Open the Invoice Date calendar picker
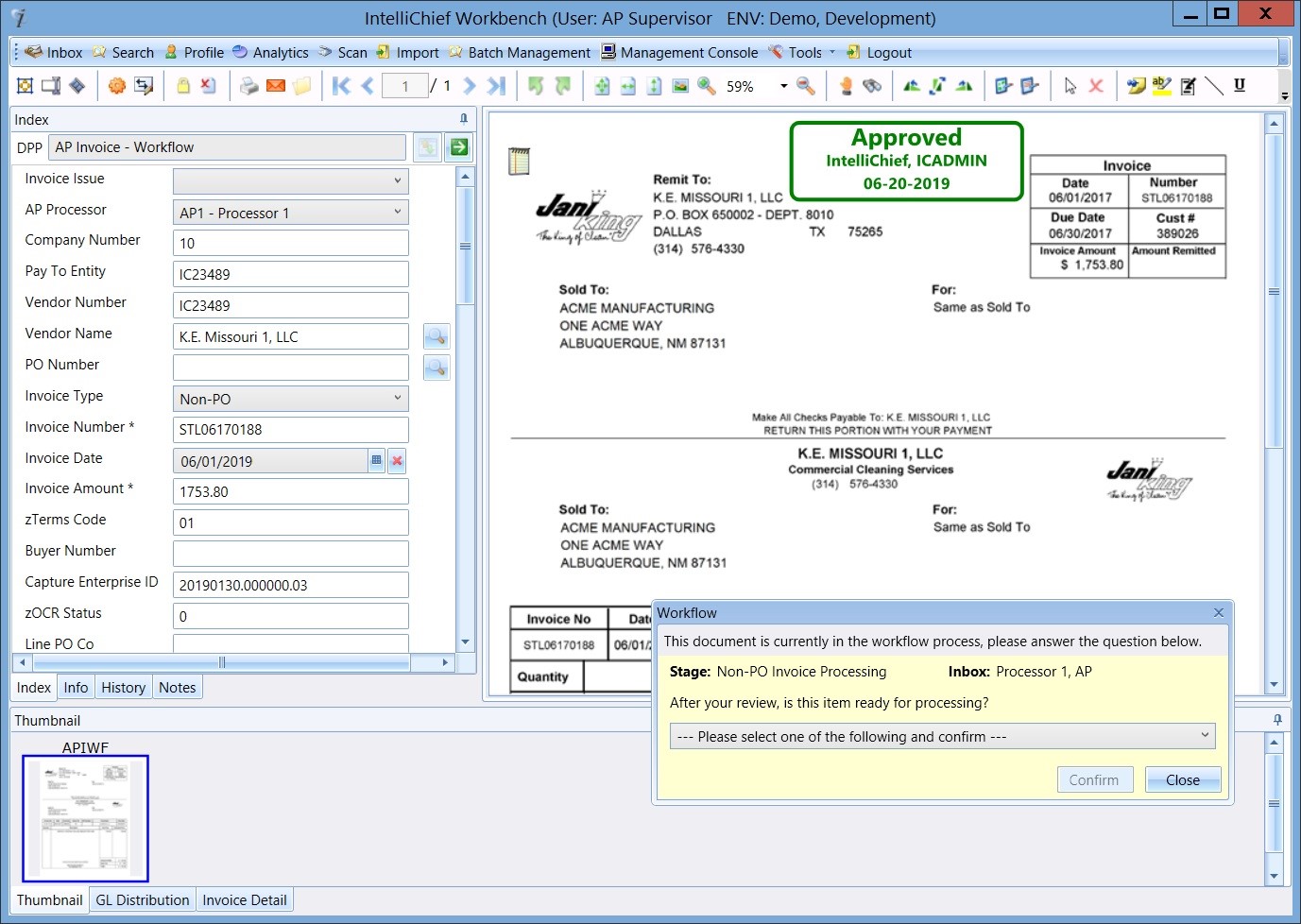1301x924 pixels. click(376, 460)
